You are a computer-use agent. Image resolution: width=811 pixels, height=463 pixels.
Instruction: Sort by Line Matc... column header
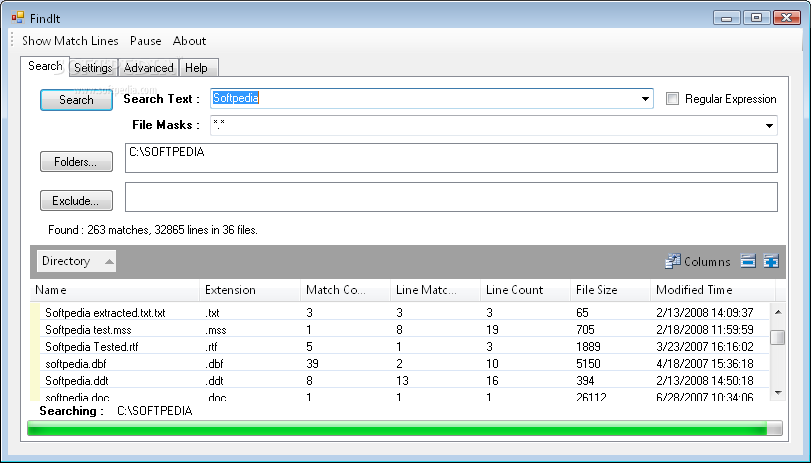point(435,290)
